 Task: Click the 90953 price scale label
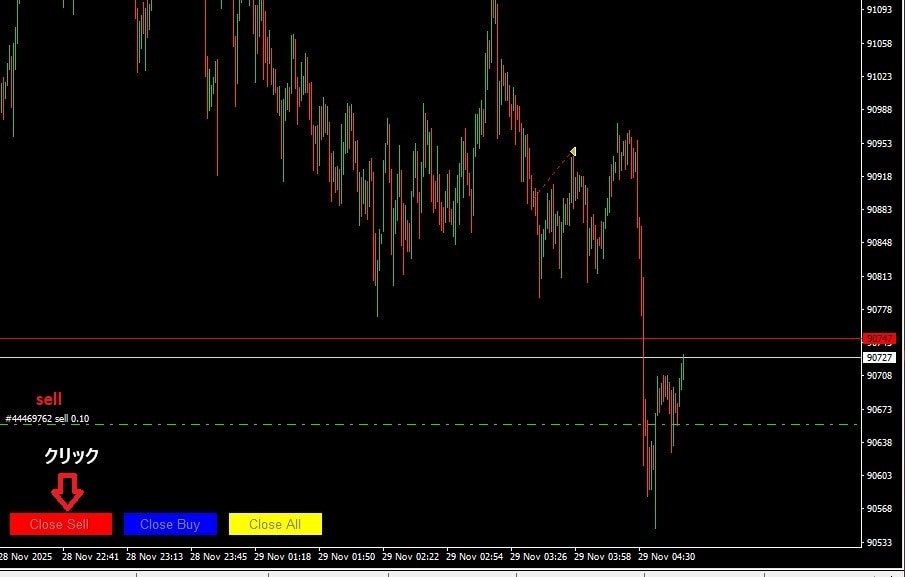[x=880, y=143]
